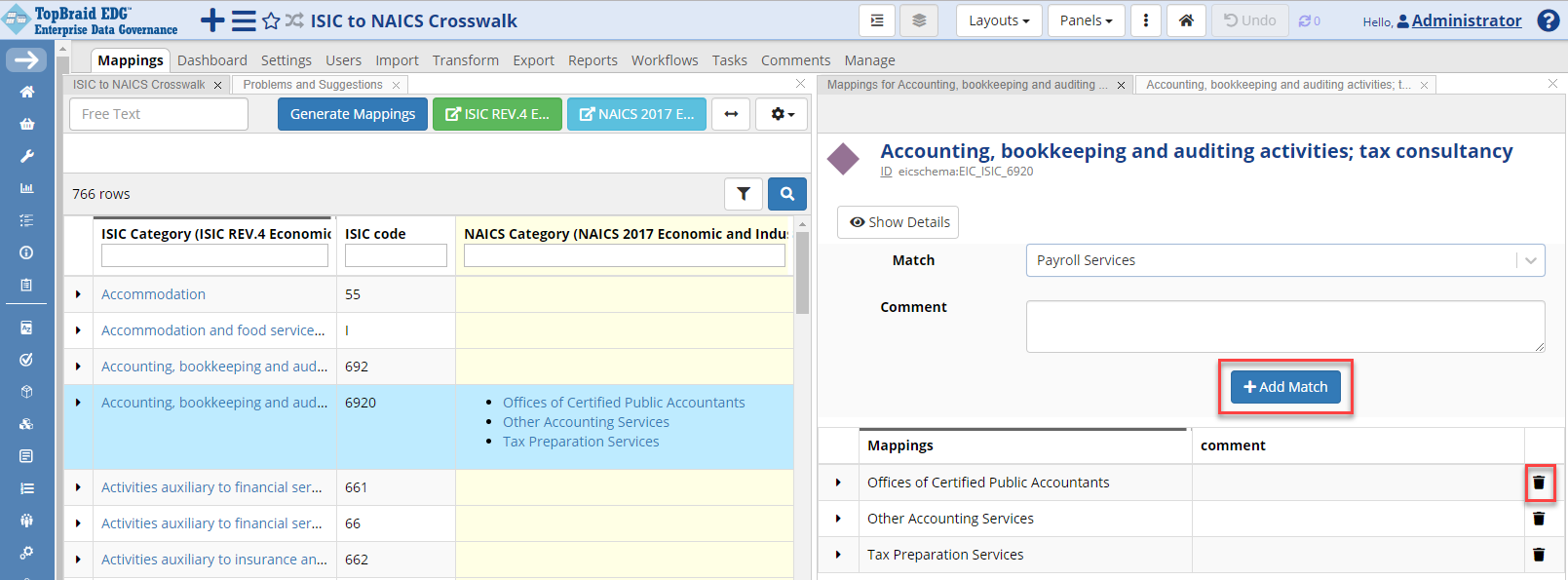Viewport: 1568px width, 580px height.
Task: Click the hamburger menu icon in the header
Action: (244, 20)
